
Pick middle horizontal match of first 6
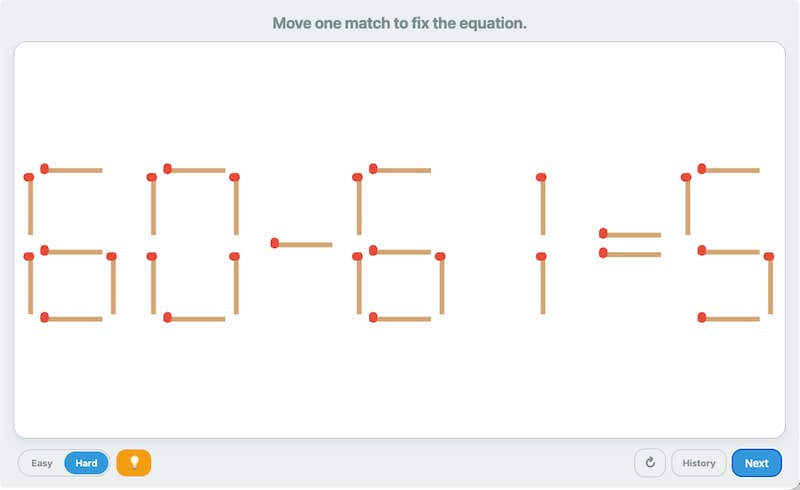click(x=71, y=251)
